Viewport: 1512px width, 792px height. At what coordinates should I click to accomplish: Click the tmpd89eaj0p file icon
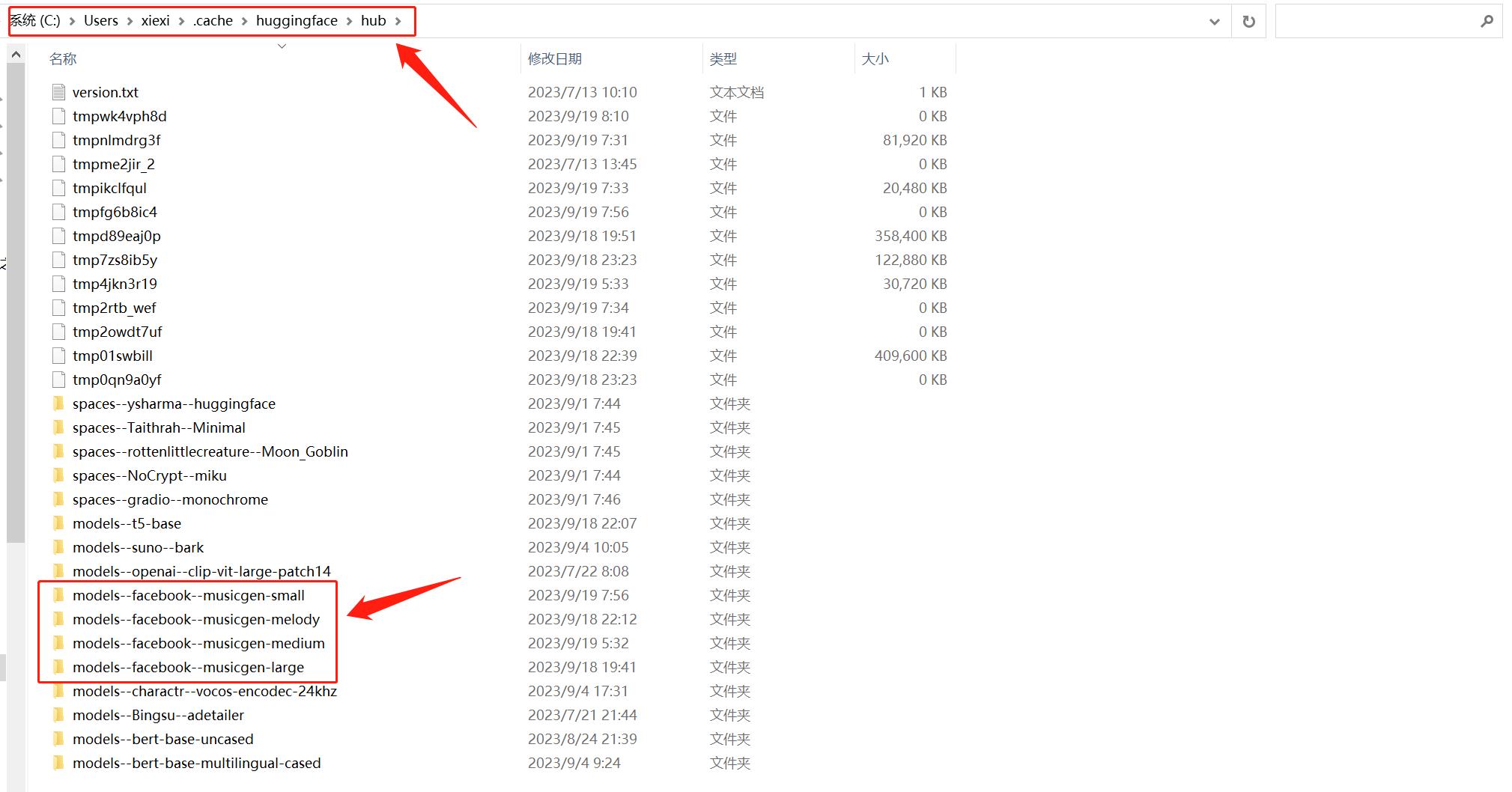coord(59,236)
